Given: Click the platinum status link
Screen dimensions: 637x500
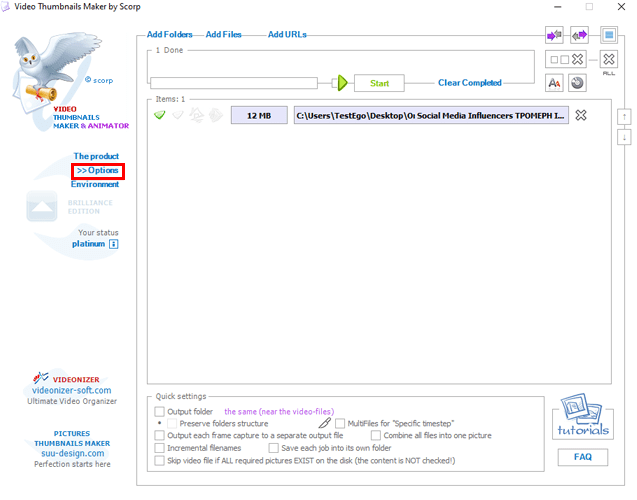Looking at the screenshot, I should [89, 244].
